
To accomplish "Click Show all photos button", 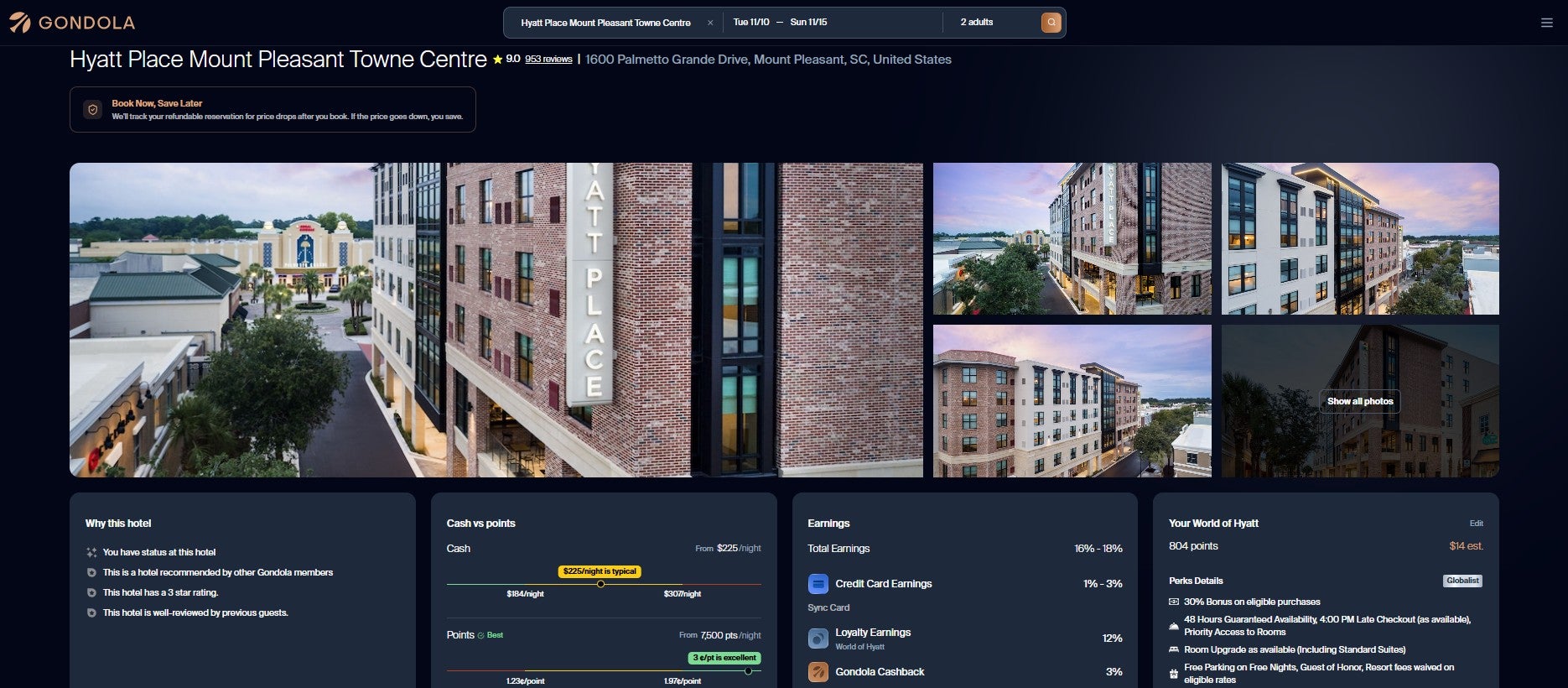I will point(1360,401).
